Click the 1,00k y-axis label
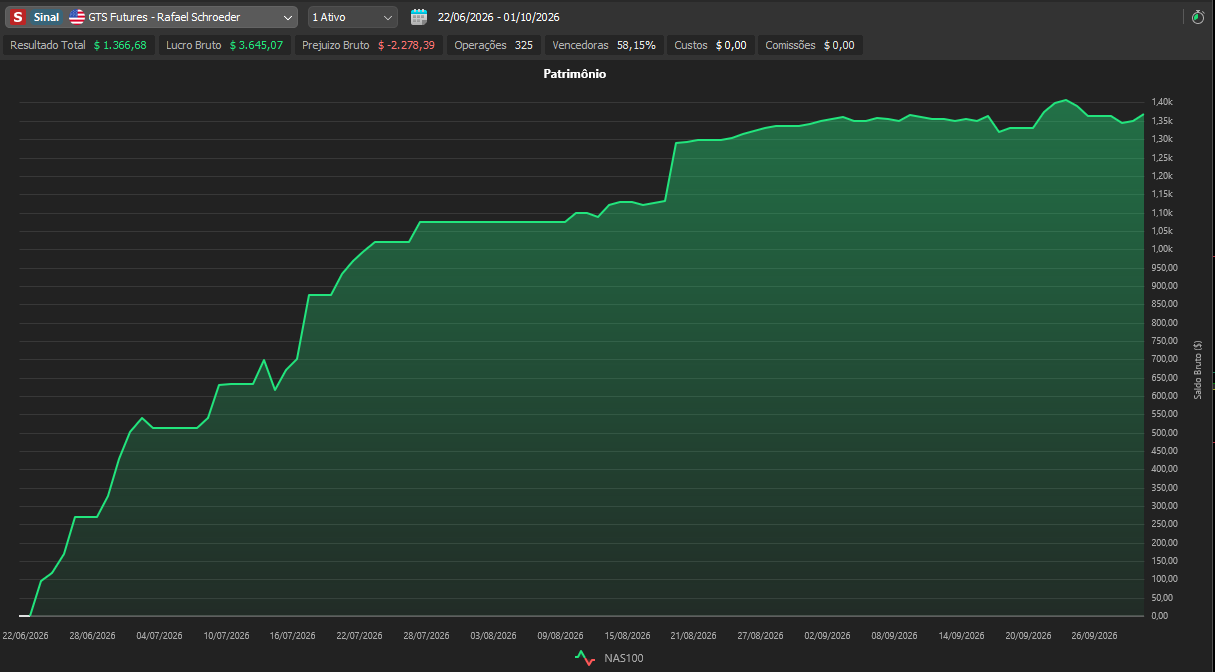The height and width of the screenshot is (672, 1215). click(x=1162, y=249)
